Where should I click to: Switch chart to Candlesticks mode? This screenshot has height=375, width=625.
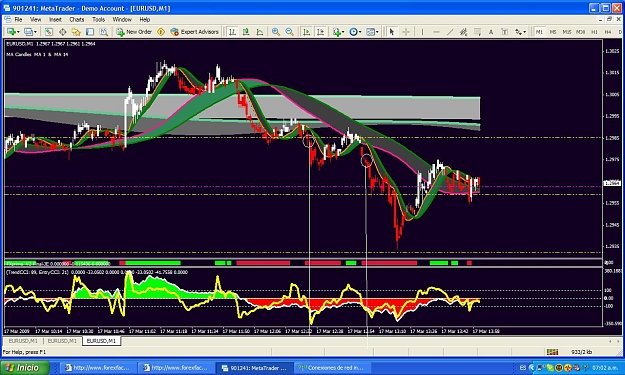coord(246,32)
